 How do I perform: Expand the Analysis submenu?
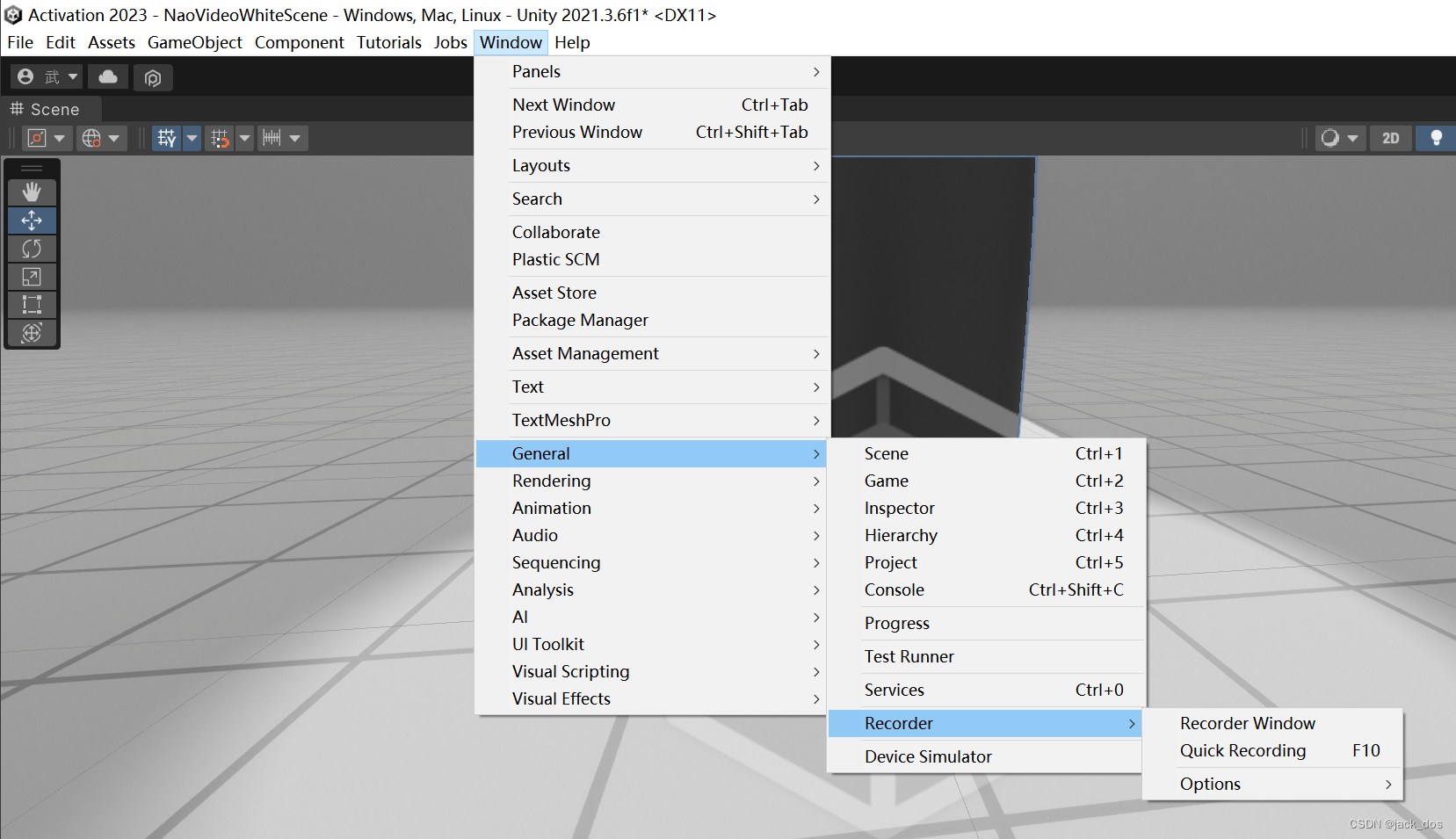tap(652, 589)
